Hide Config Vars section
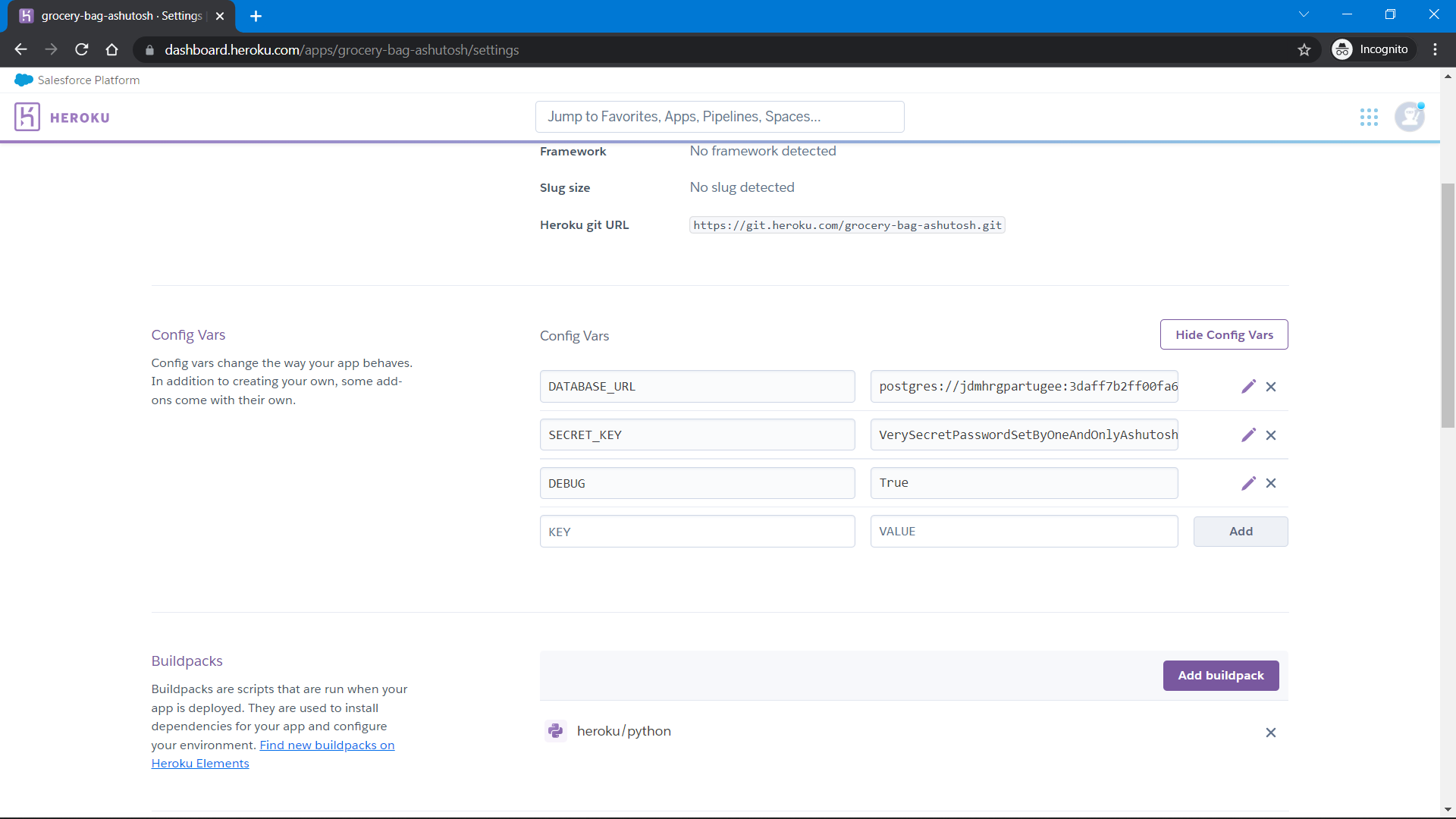The width and height of the screenshot is (1456, 819). 1224,335
